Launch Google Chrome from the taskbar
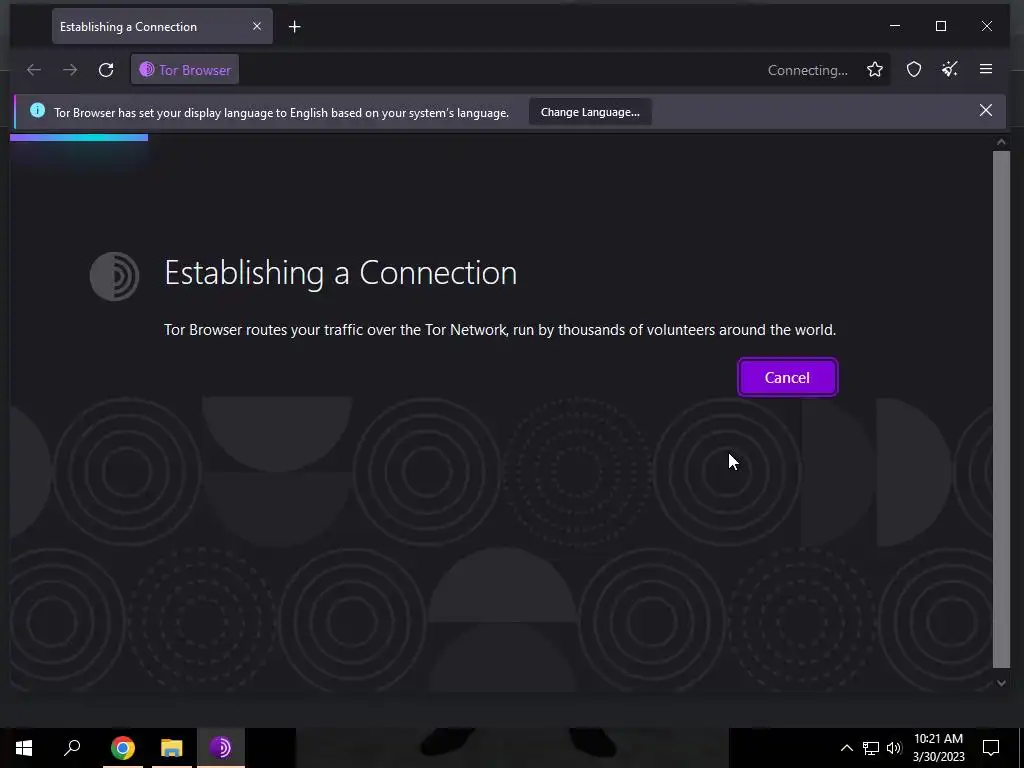Screen dimensions: 1024x768 (123, 748)
